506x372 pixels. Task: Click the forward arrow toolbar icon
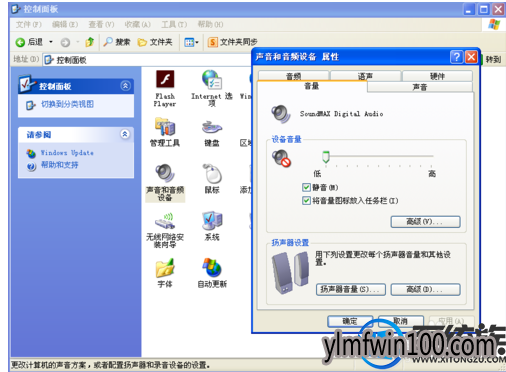(65, 42)
